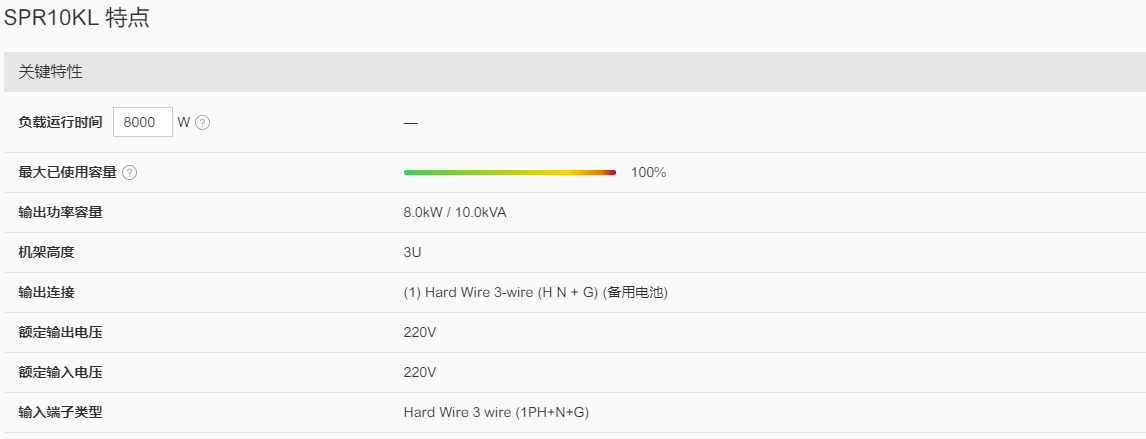The image size is (1146, 439).
Task: Click the 100% percentage text
Action: 648,173
